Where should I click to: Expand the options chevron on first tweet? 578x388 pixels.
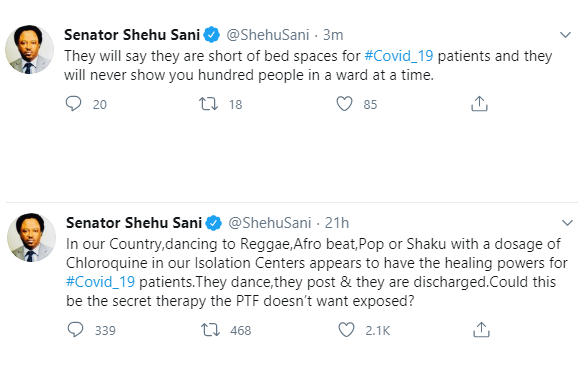(x=565, y=35)
